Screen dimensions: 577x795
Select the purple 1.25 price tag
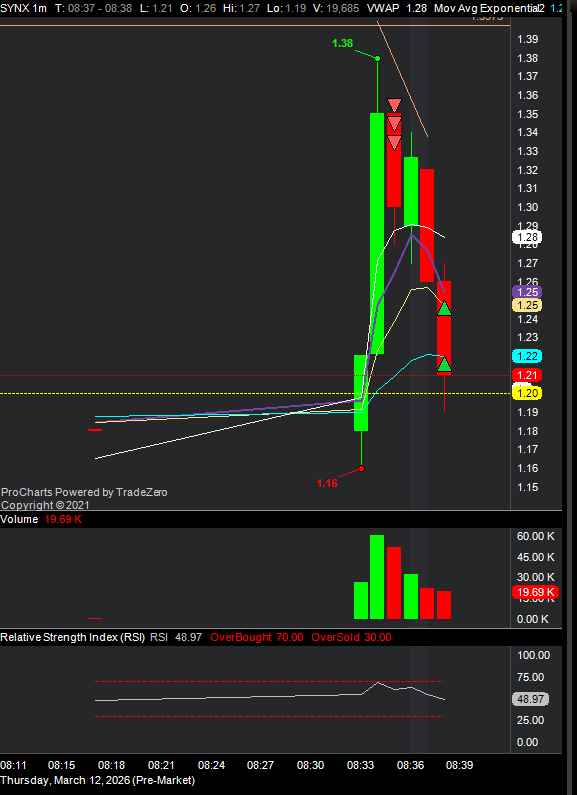coord(527,292)
